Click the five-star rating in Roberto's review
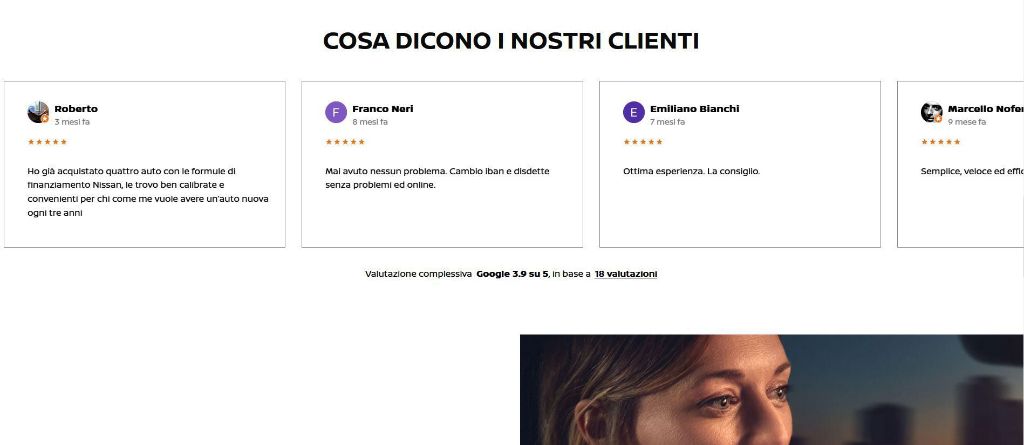 tap(47, 142)
